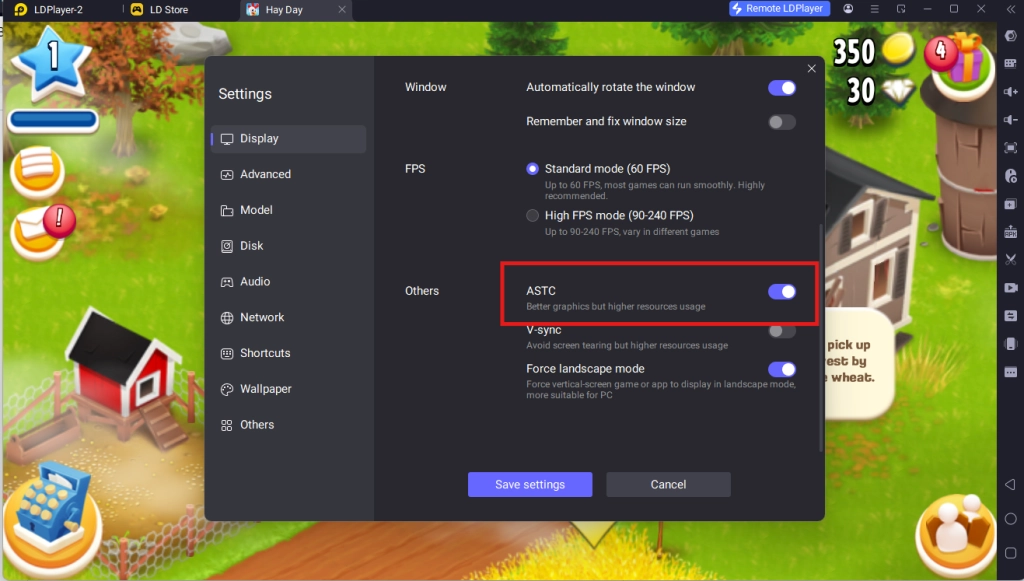Turn off the ASTC switch
The height and width of the screenshot is (581, 1024).
click(x=782, y=292)
